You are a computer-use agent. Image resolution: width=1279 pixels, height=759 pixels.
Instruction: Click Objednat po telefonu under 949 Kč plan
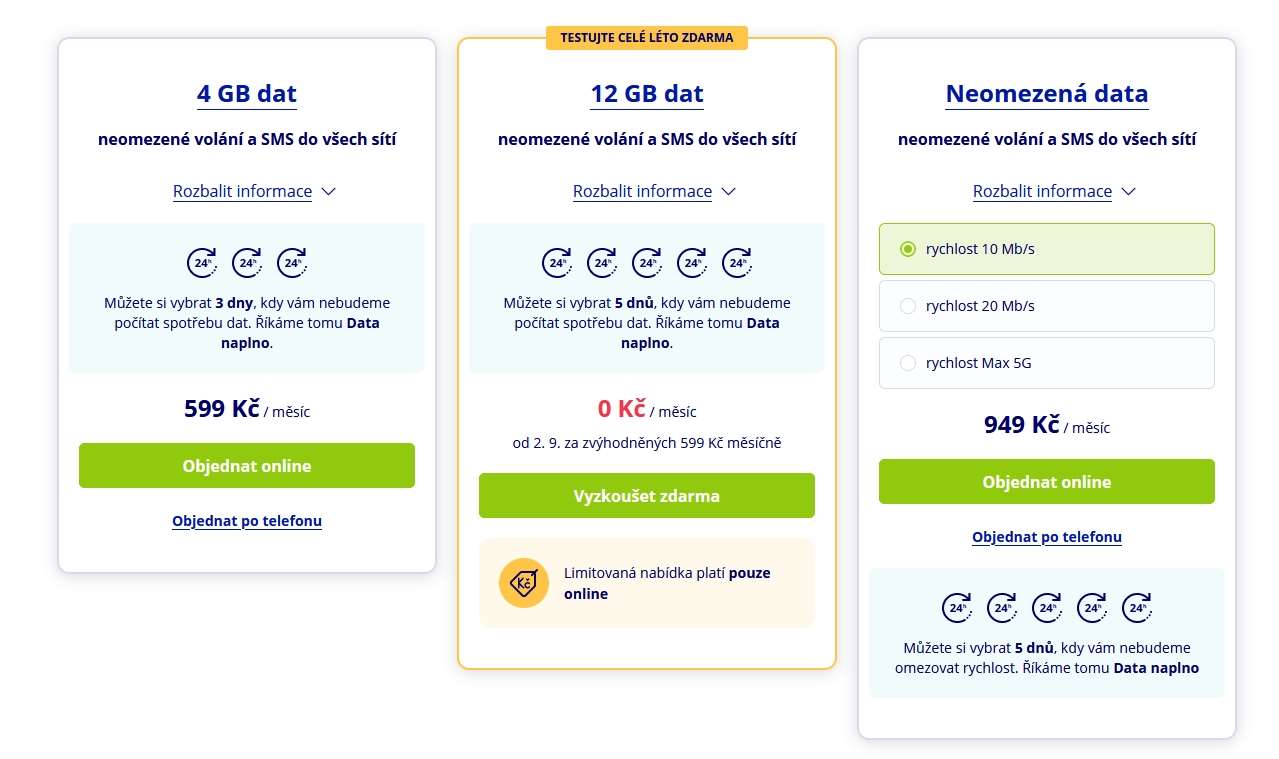click(1047, 537)
